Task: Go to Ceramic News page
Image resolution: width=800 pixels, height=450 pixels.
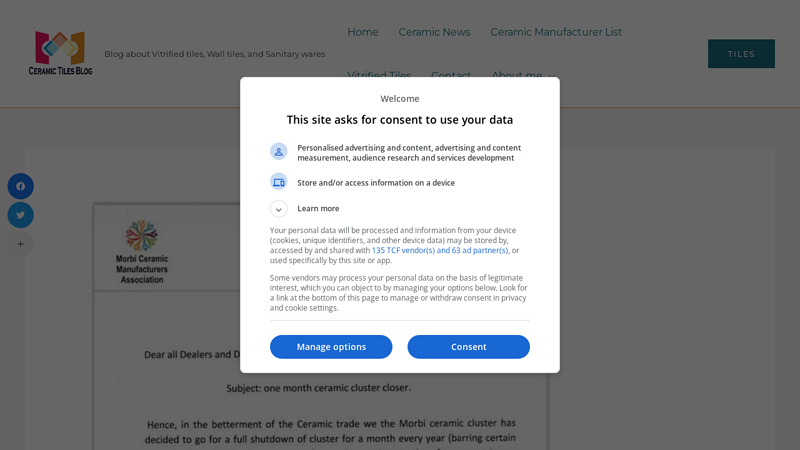Action: (x=434, y=32)
